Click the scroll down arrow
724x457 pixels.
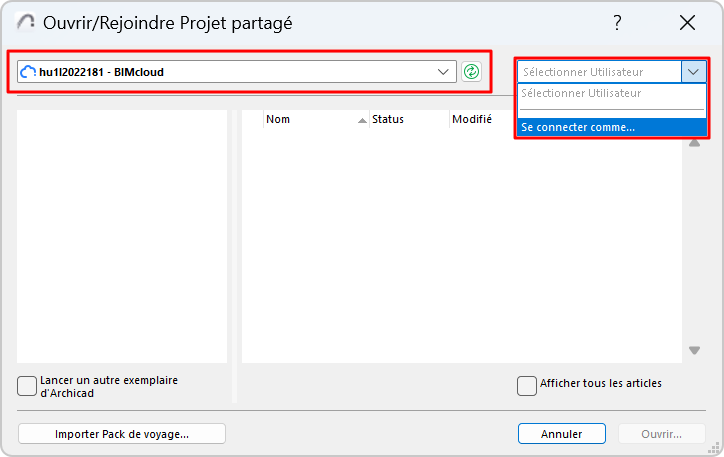[x=694, y=350]
